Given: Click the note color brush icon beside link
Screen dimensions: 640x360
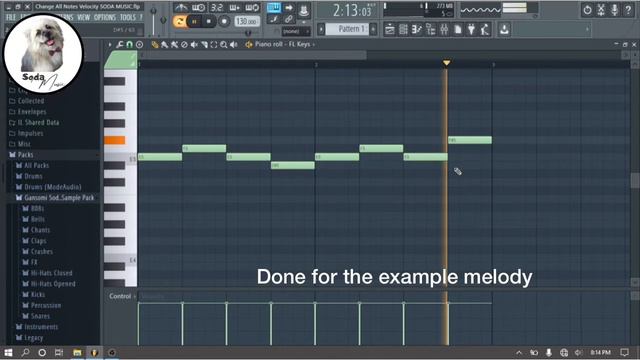Looking at the screenshot, I should click(274, 19).
